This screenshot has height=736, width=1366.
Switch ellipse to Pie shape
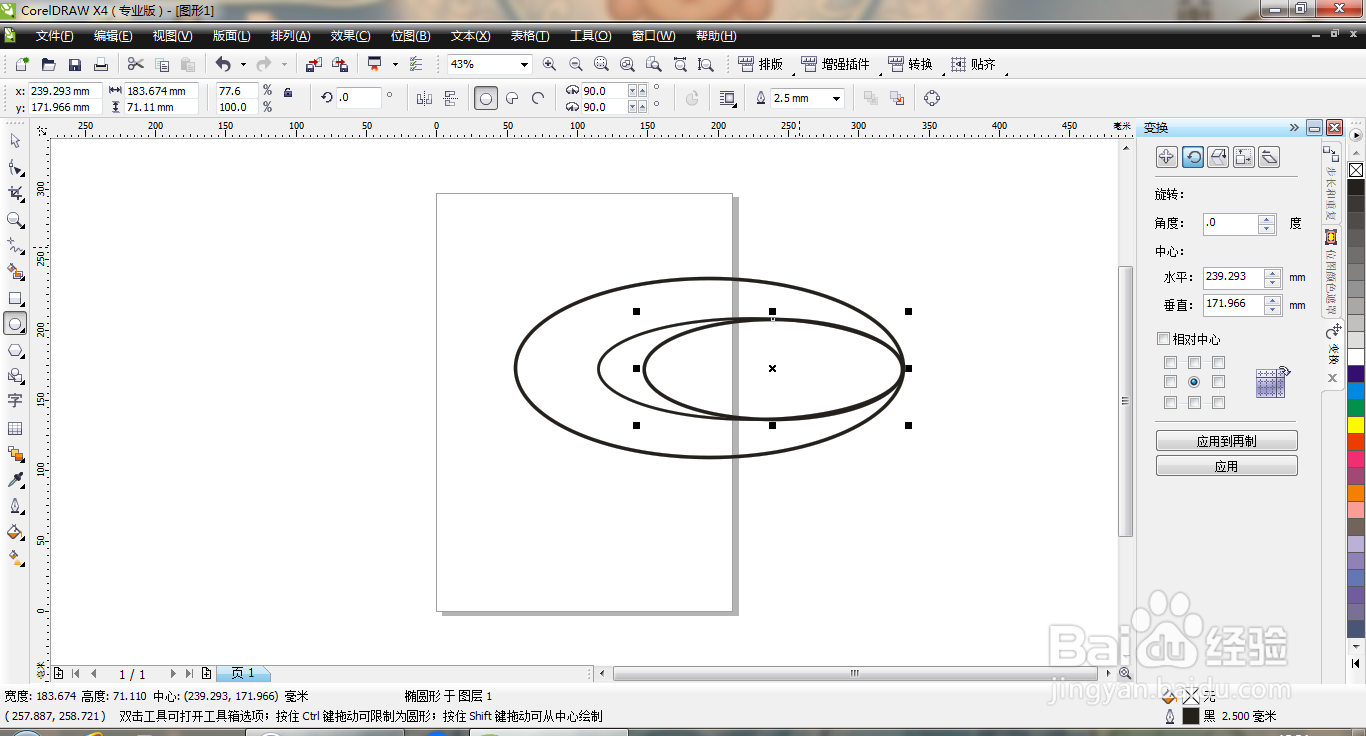coord(512,98)
